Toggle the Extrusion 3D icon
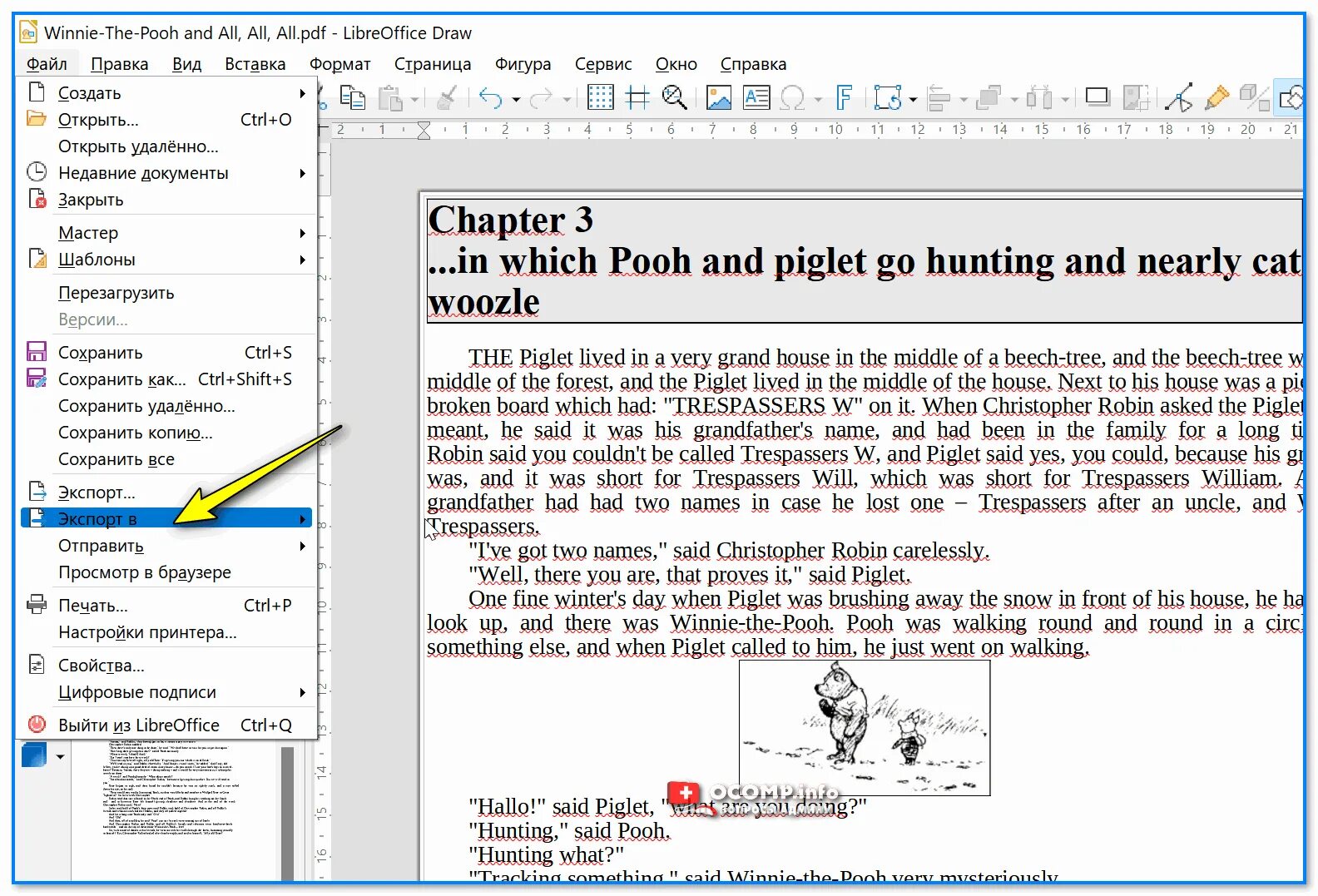The image size is (1318, 896). (x=1253, y=98)
